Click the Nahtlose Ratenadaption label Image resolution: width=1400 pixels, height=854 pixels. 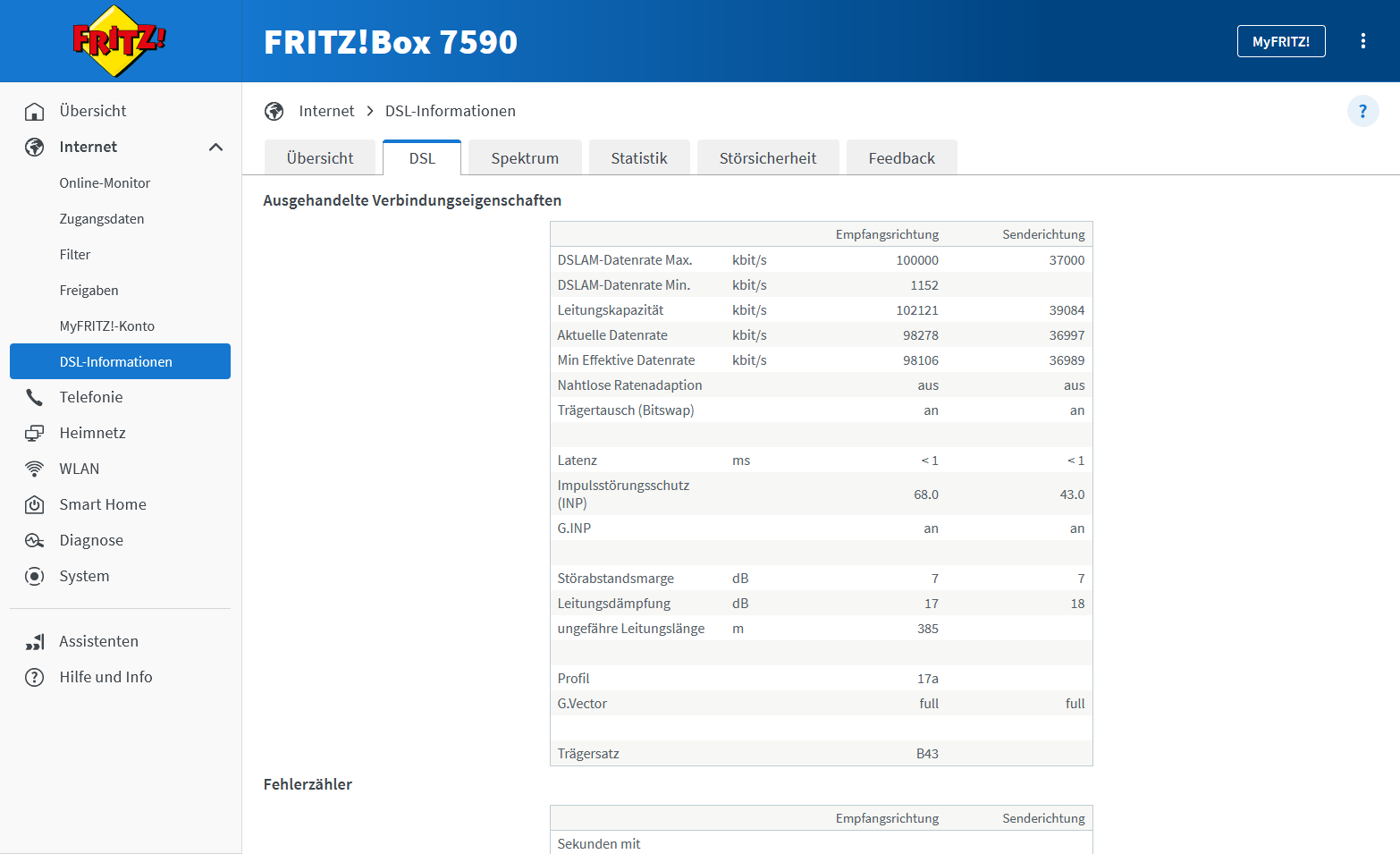[x=629, y=385]
